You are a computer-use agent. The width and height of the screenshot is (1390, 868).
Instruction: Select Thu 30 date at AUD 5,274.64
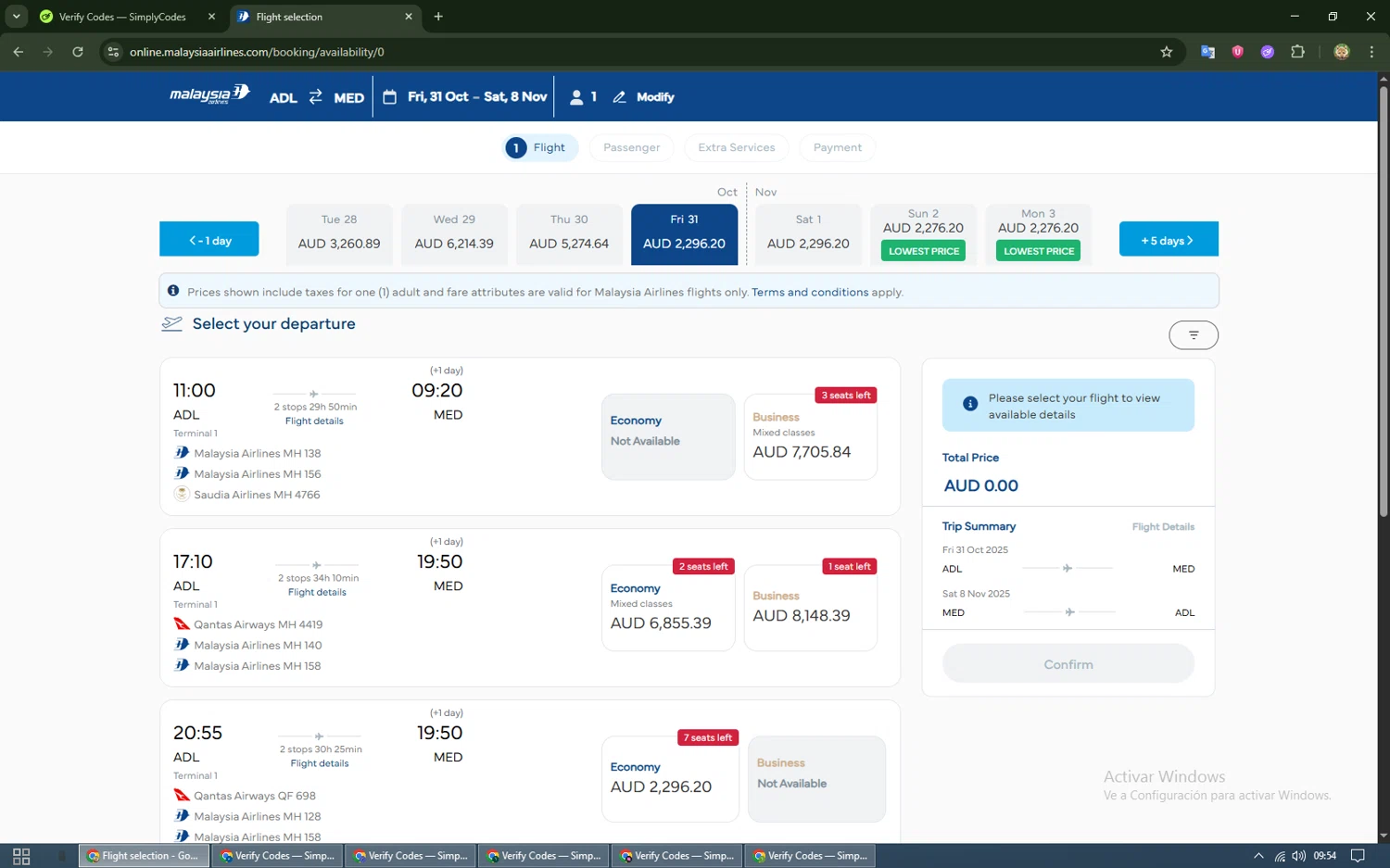pos(569,233)
